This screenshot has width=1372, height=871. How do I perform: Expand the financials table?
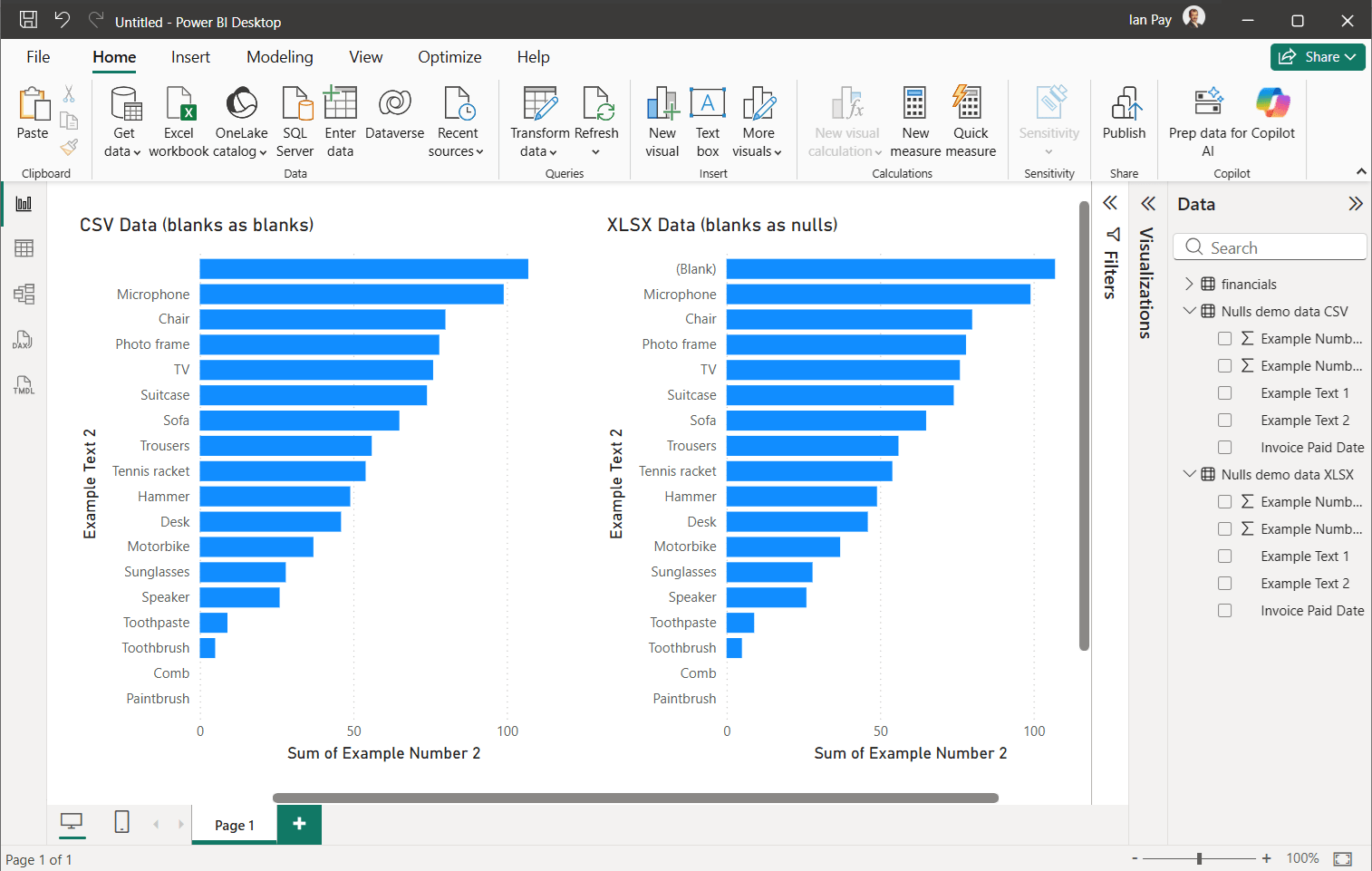tap(1189, 285)
